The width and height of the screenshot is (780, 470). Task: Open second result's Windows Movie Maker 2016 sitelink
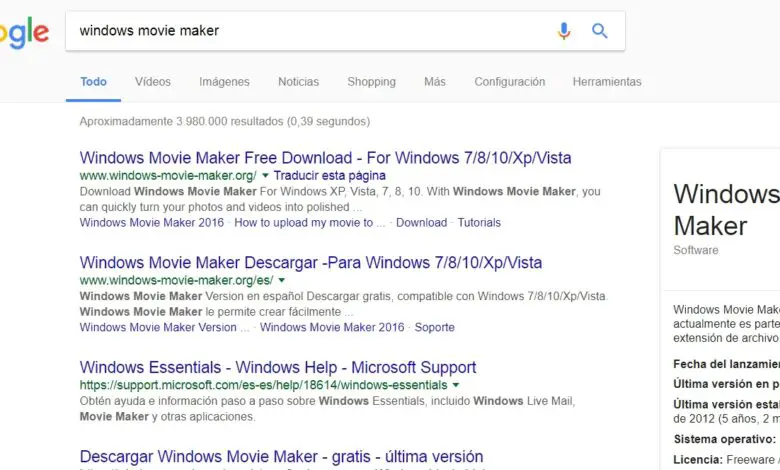(332, 327)
